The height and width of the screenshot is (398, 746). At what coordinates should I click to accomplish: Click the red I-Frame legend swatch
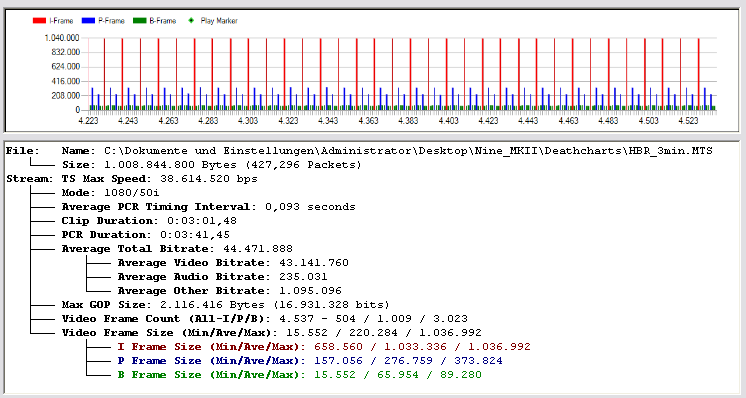pyautogui.click(x=39, y=21)
